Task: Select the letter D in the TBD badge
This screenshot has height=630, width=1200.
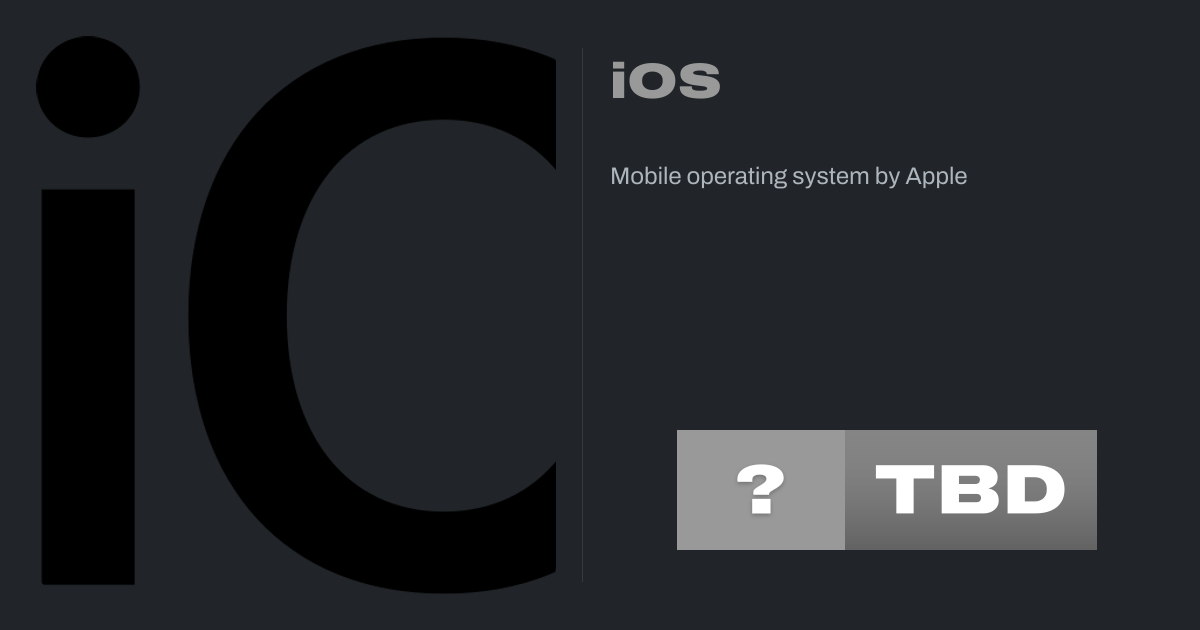Action: point(1036,490)
